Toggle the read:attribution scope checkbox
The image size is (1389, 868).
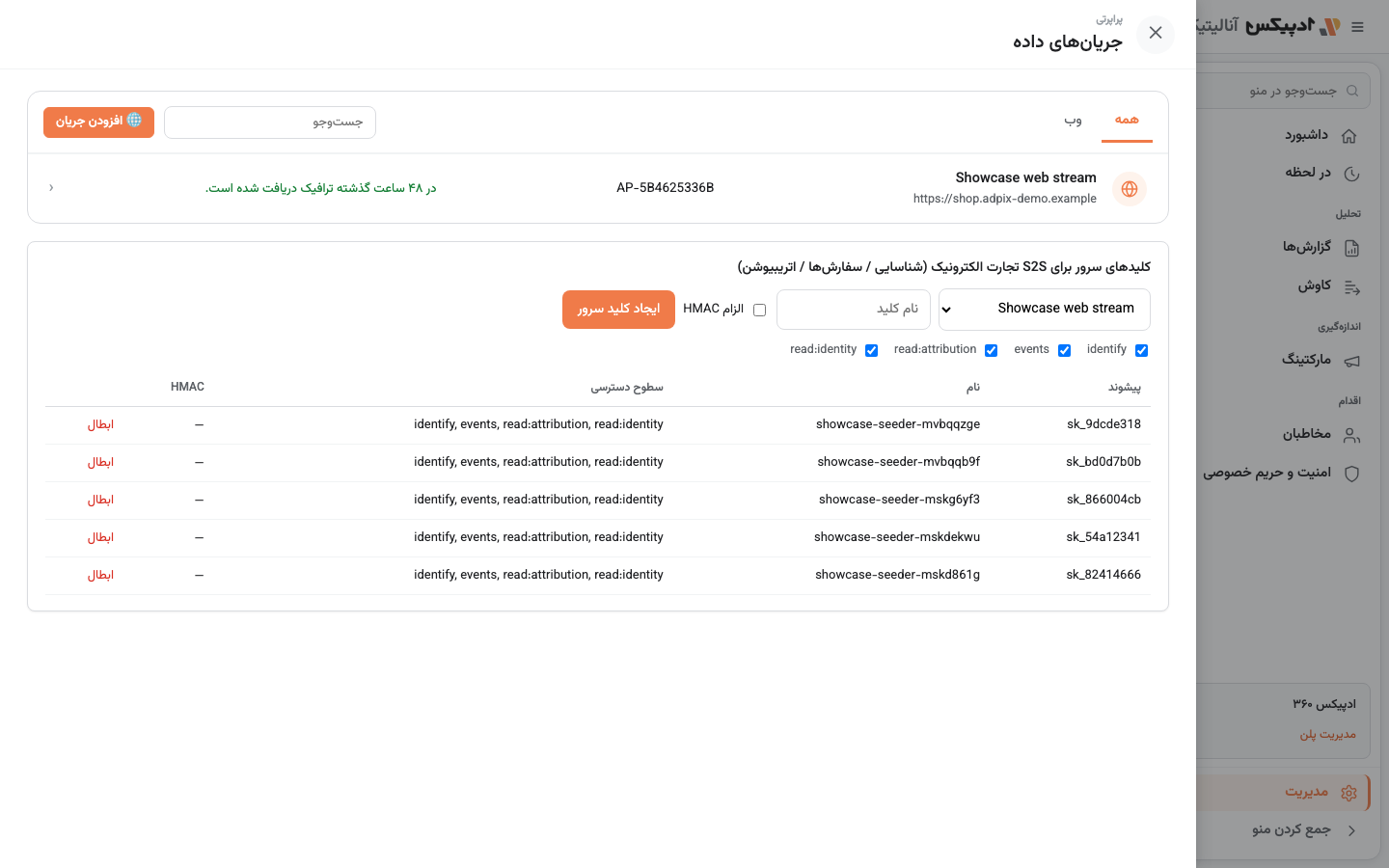pos(991,350)
